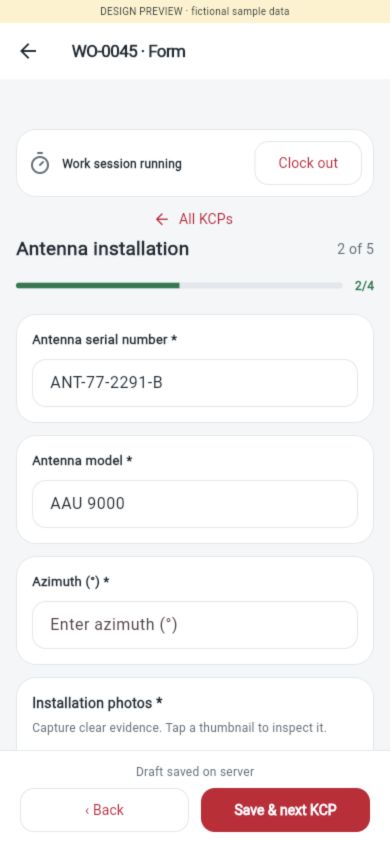390x844 pixels.
Task: Click the design preview banner at top
Action: 195,11
